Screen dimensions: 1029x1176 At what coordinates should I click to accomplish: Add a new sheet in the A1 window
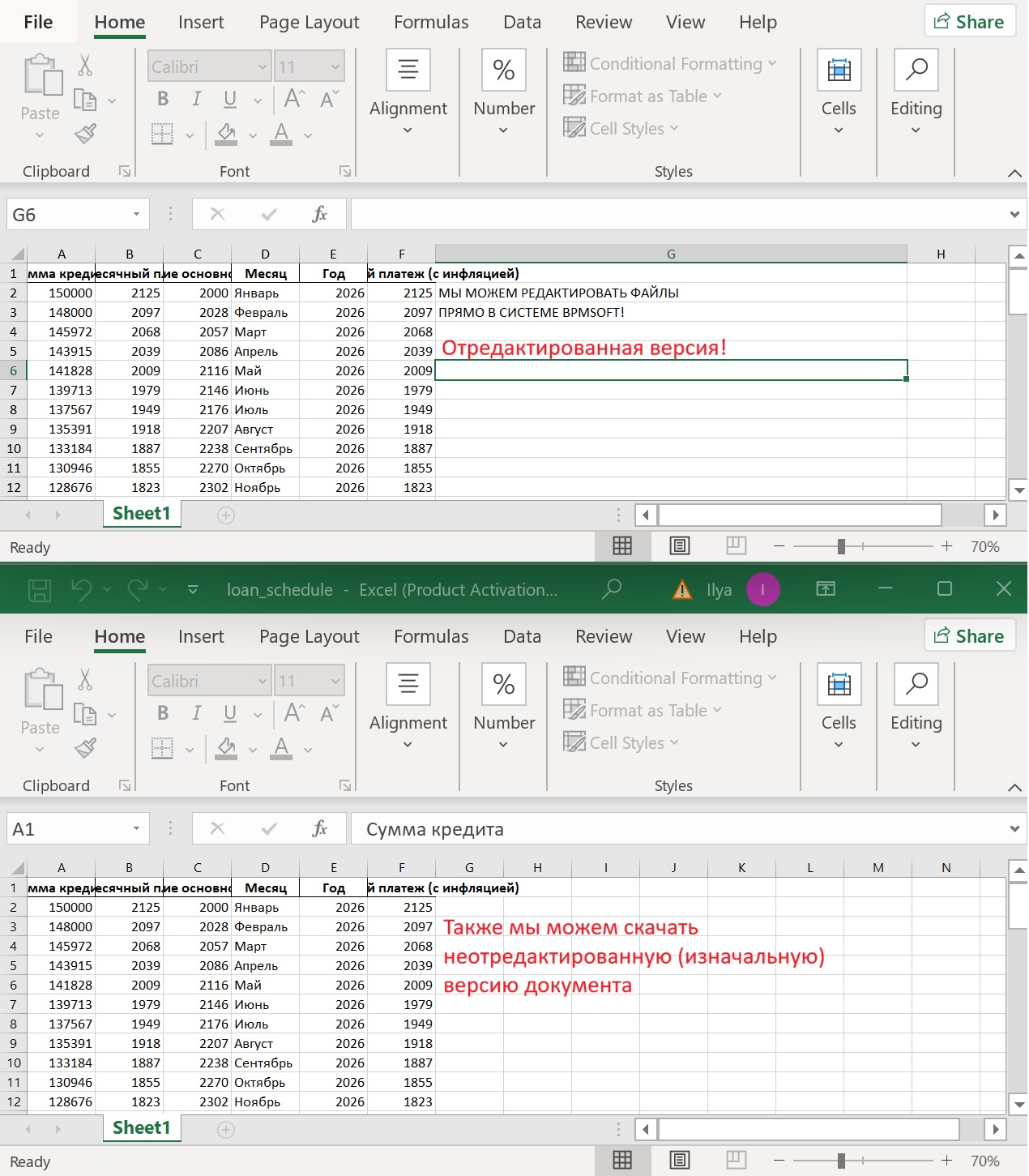coord(226,1129)
